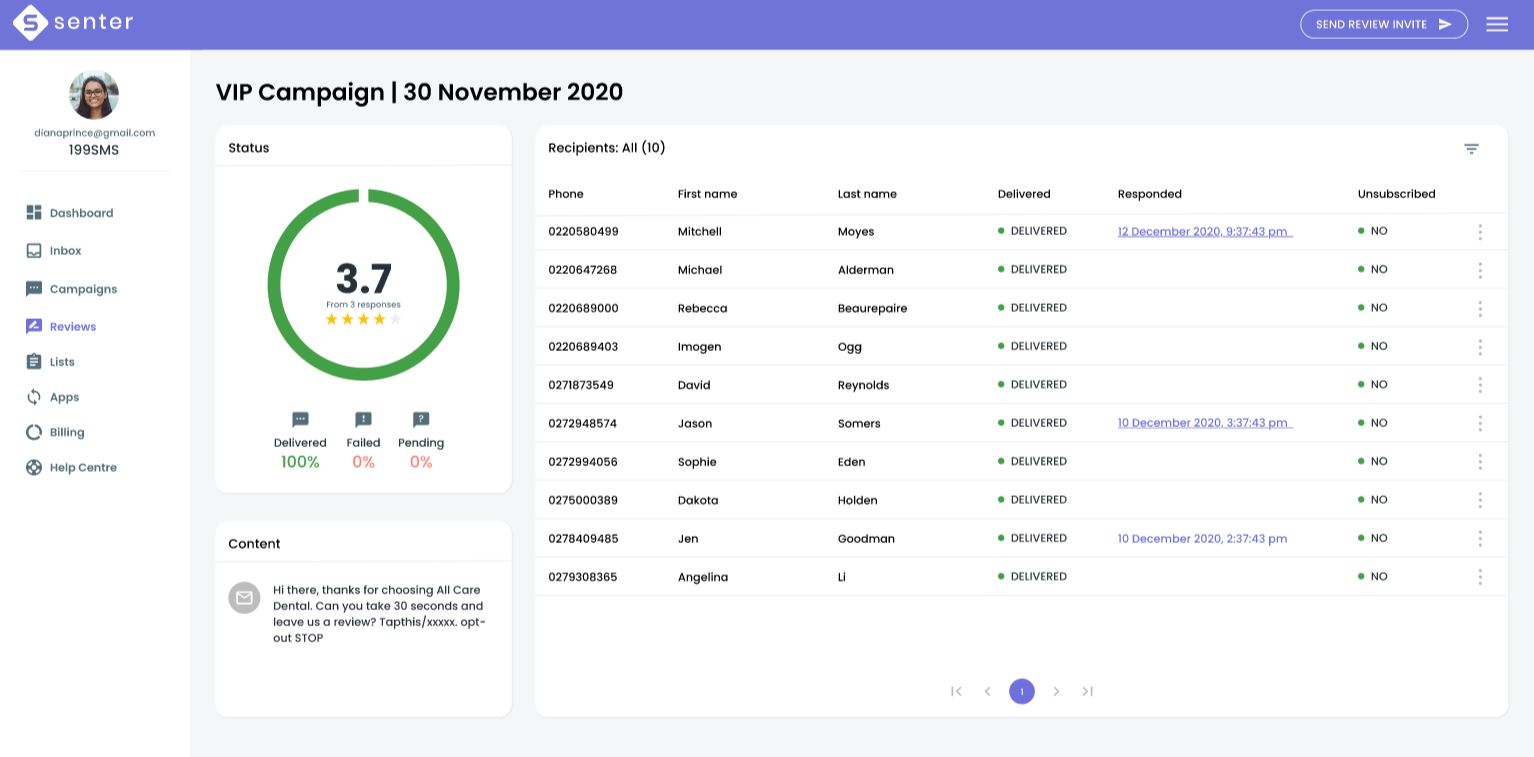Select page 1 in pagination

tap(1021, 691)
